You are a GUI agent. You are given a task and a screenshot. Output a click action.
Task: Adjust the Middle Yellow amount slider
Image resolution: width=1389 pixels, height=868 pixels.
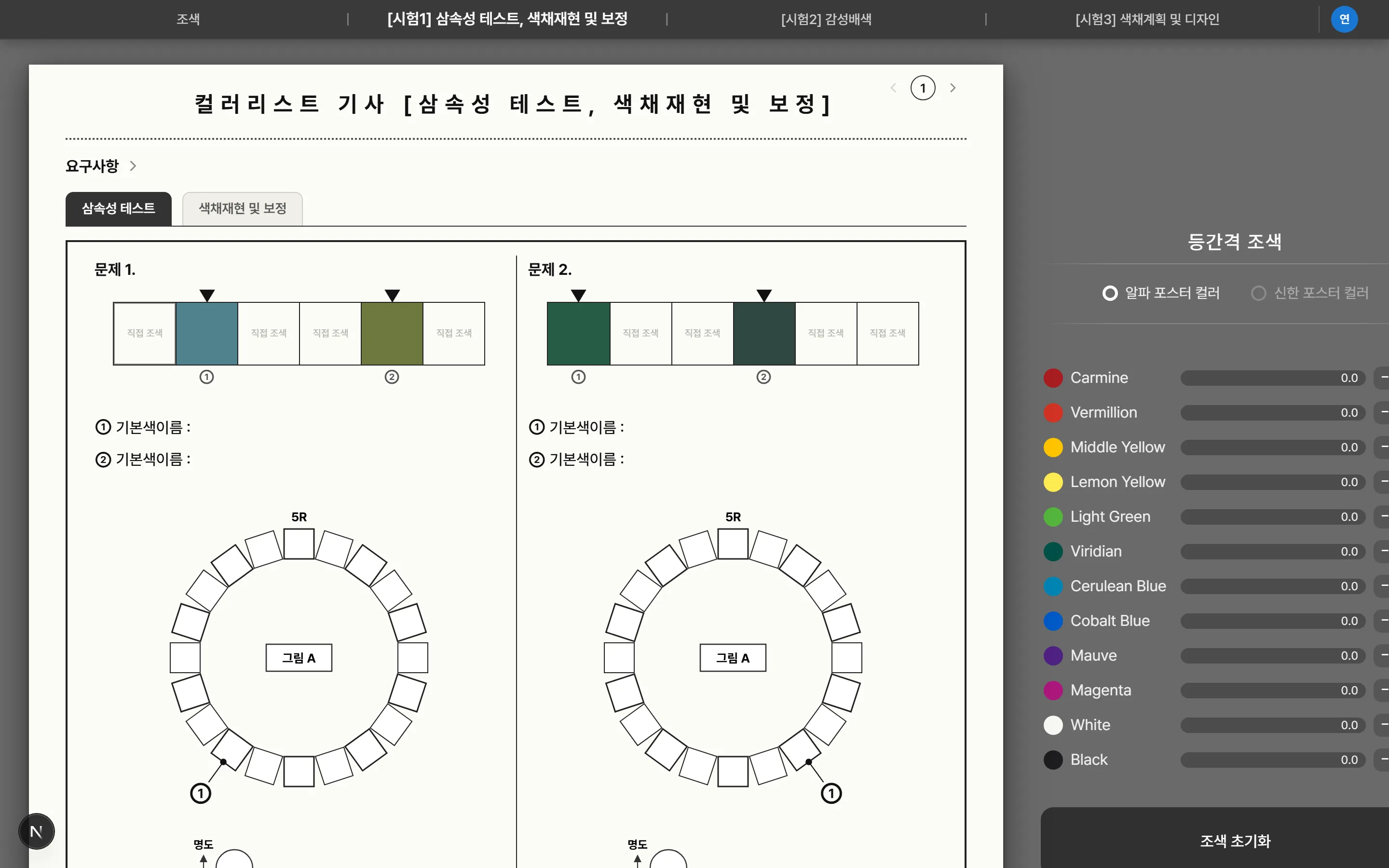click(1273, 447)
